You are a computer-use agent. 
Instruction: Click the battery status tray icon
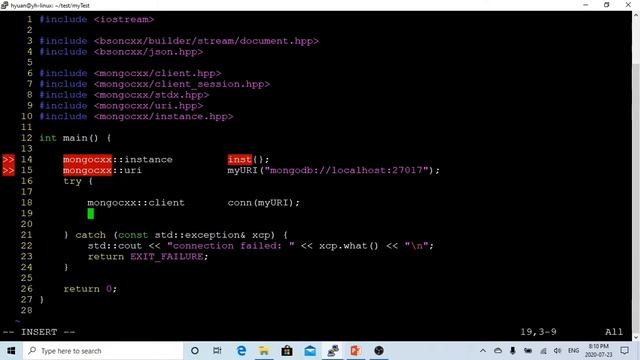[528, 351]
